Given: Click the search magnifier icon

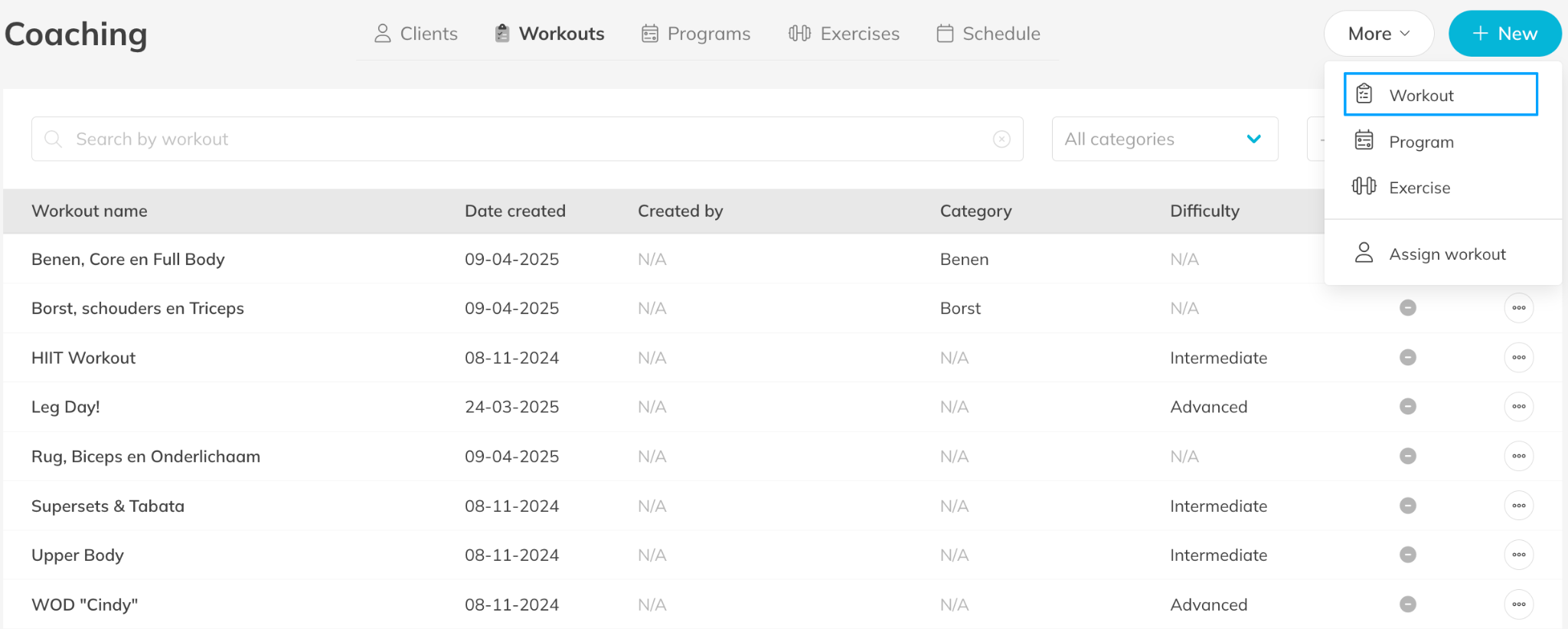Looking at the screenshot, I should (x=53, y=139).
